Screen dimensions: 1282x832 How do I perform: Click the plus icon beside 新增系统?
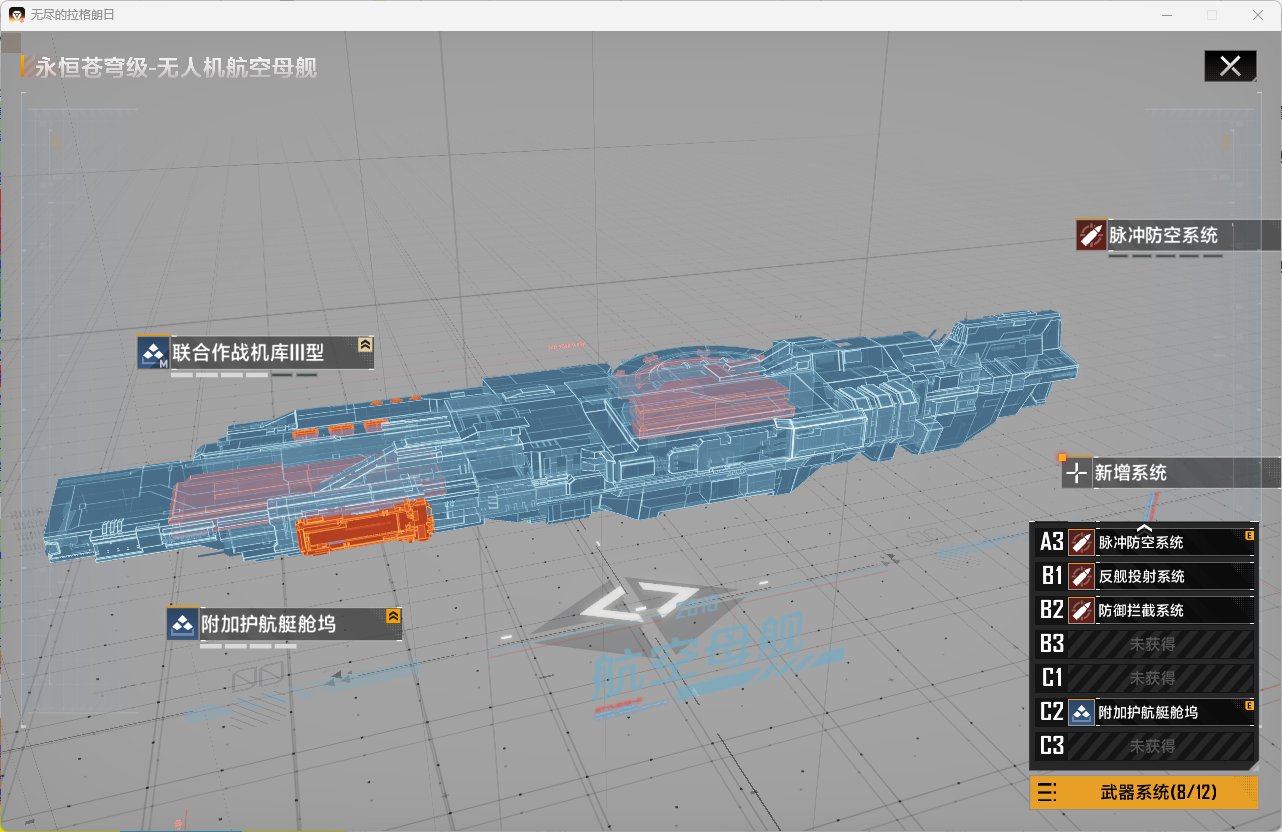tap(1077, 473)
